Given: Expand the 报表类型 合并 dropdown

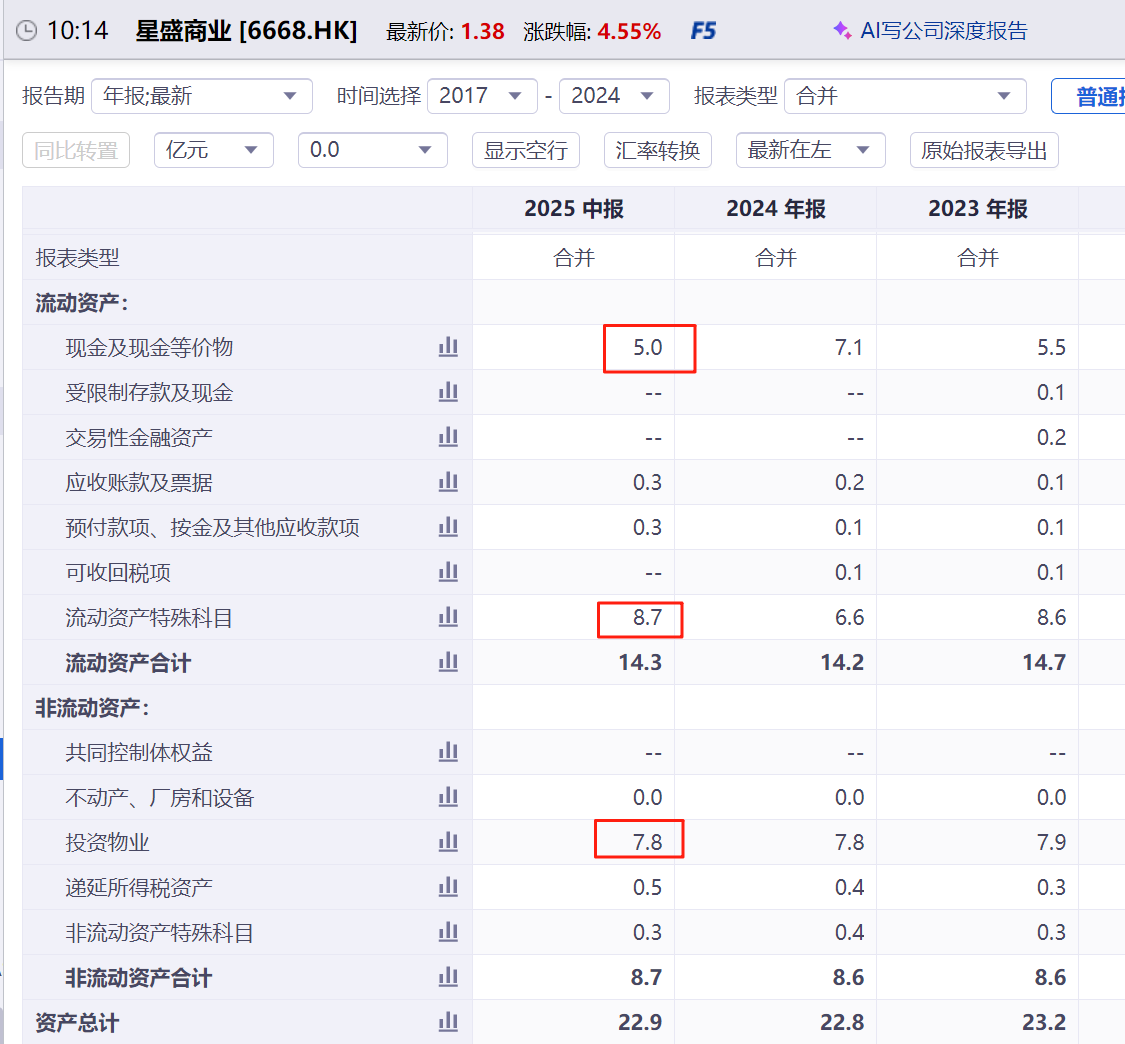Looking at the screenshot, I should [x=905, y=96].
